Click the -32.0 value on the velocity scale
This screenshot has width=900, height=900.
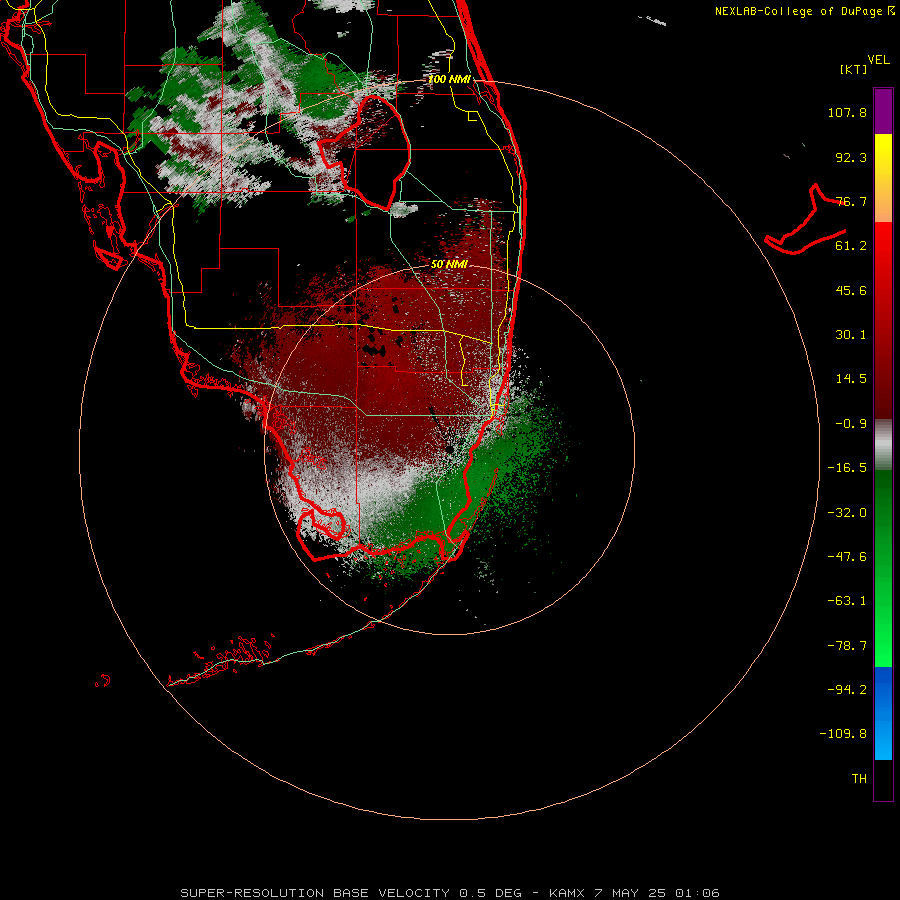pos(847,513)
